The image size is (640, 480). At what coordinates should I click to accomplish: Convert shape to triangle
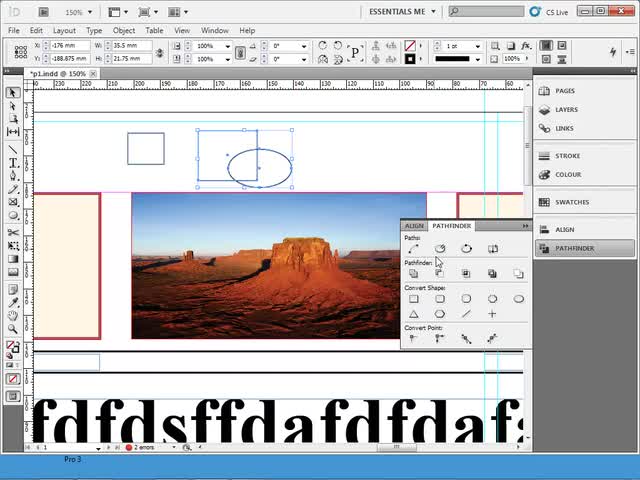click(413, 314)
